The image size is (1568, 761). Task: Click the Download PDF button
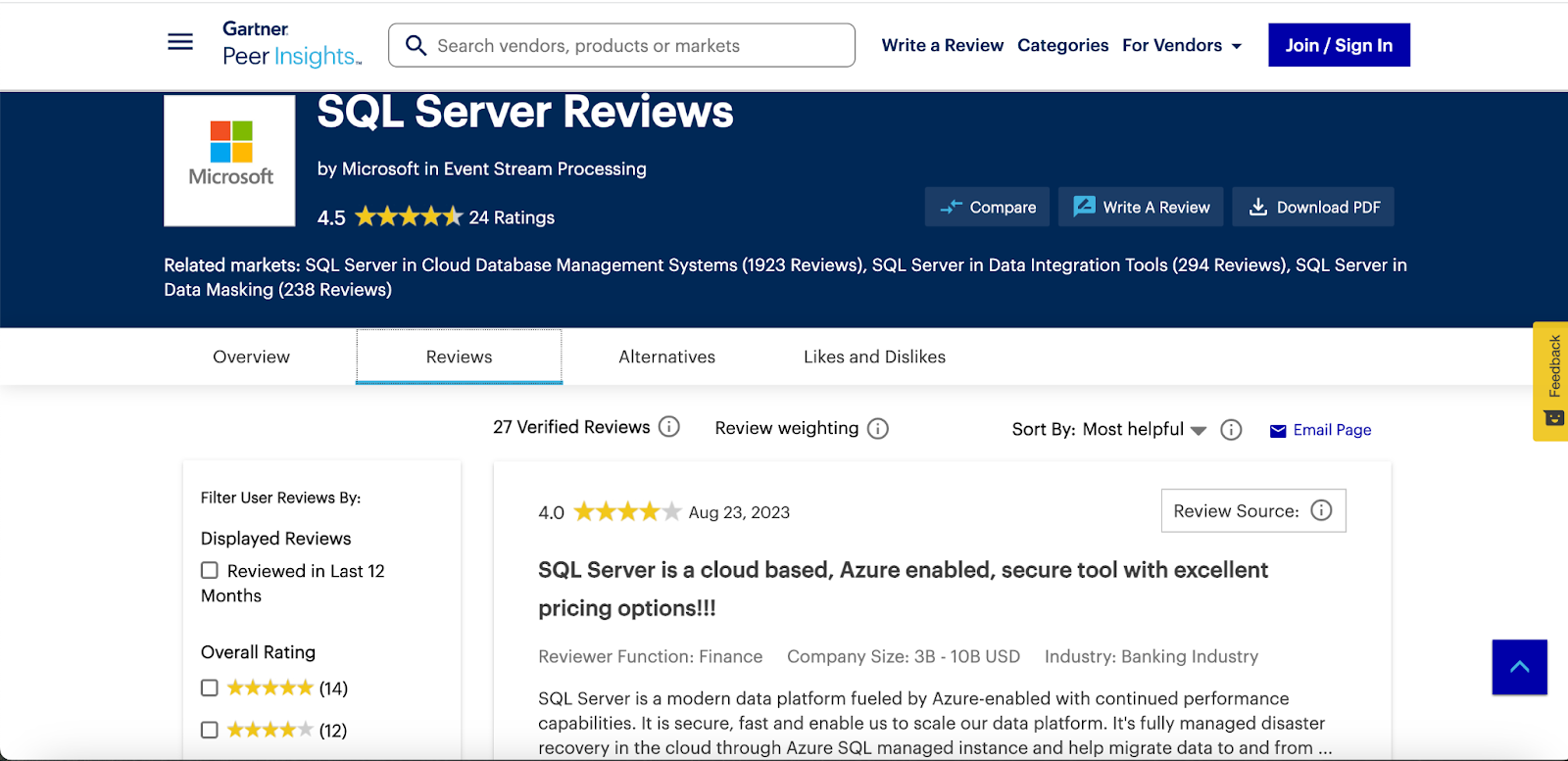1313,207
